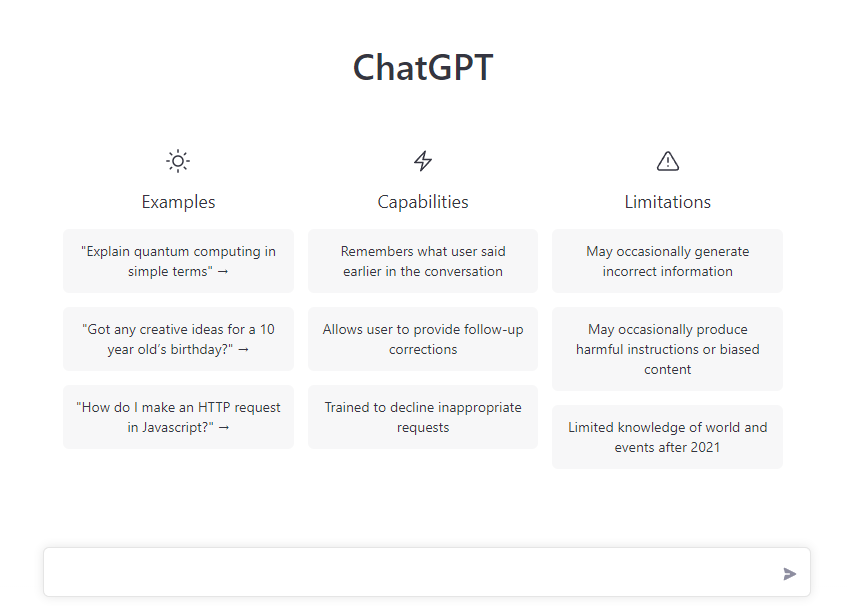Click the lightning bolt icon above Capabilities

(x=423, y=161)
